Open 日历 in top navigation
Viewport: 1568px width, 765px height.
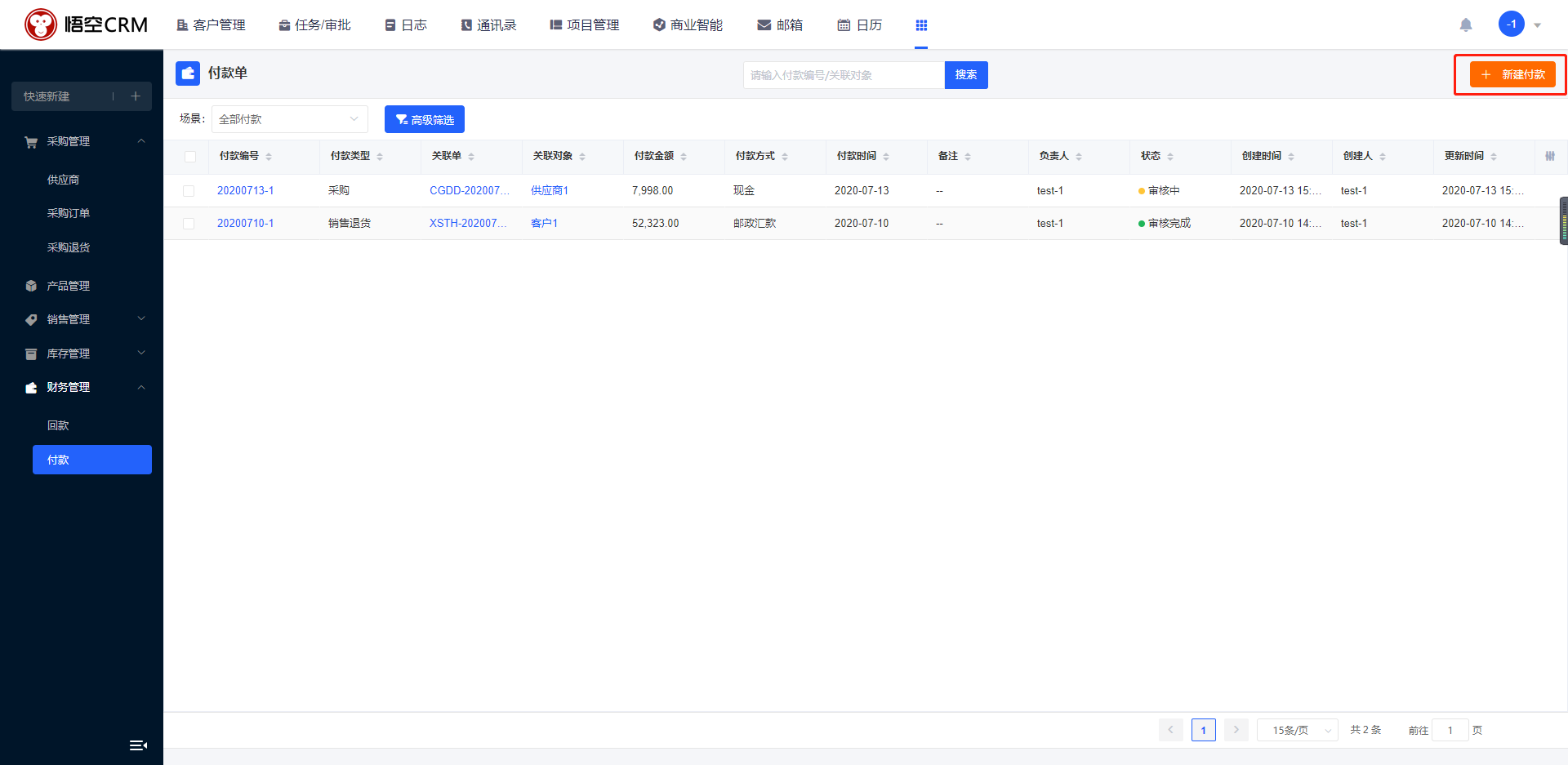(x=860, y=25)
